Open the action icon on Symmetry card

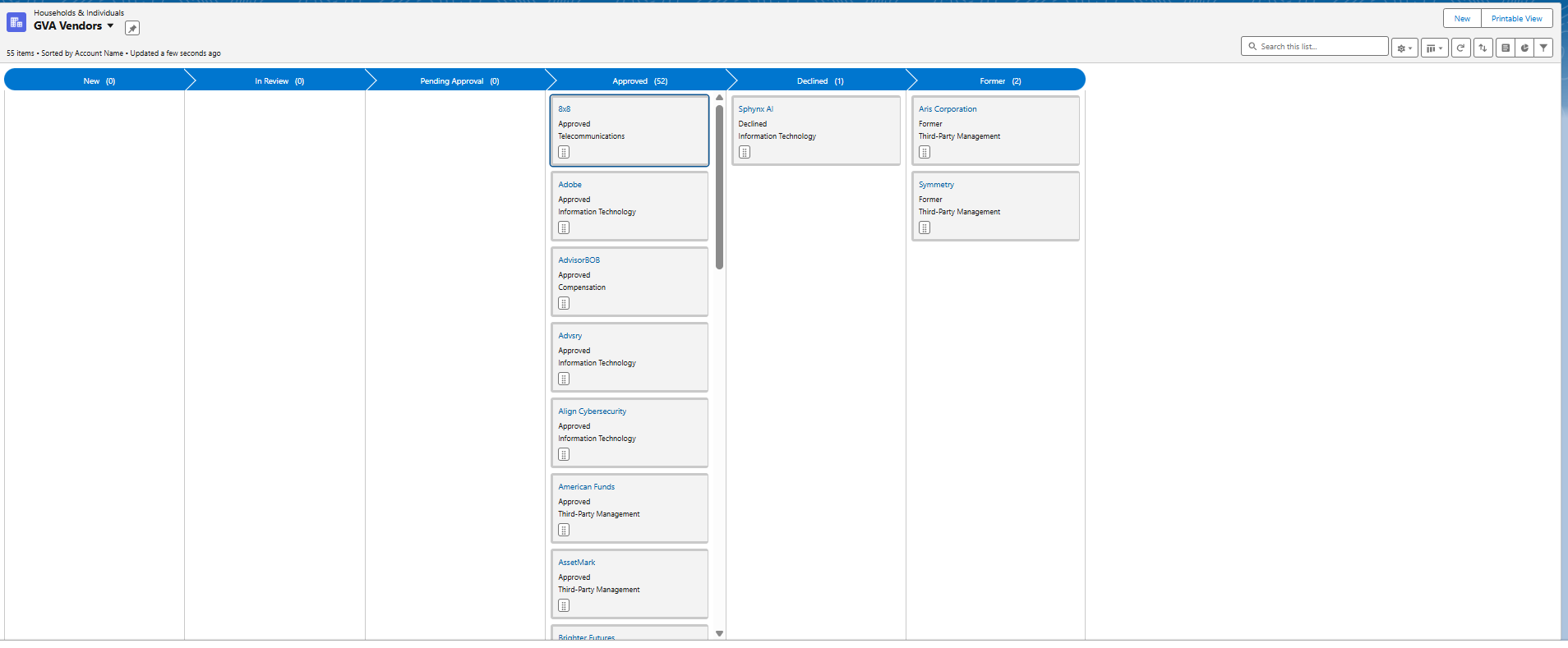click(925, 227)
